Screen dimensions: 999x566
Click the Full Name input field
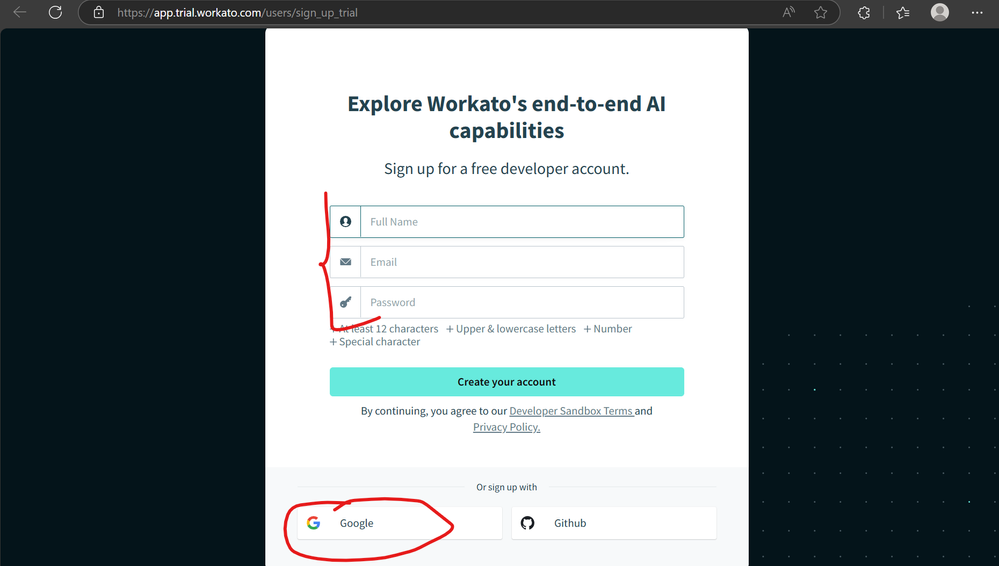coord(521,222)
